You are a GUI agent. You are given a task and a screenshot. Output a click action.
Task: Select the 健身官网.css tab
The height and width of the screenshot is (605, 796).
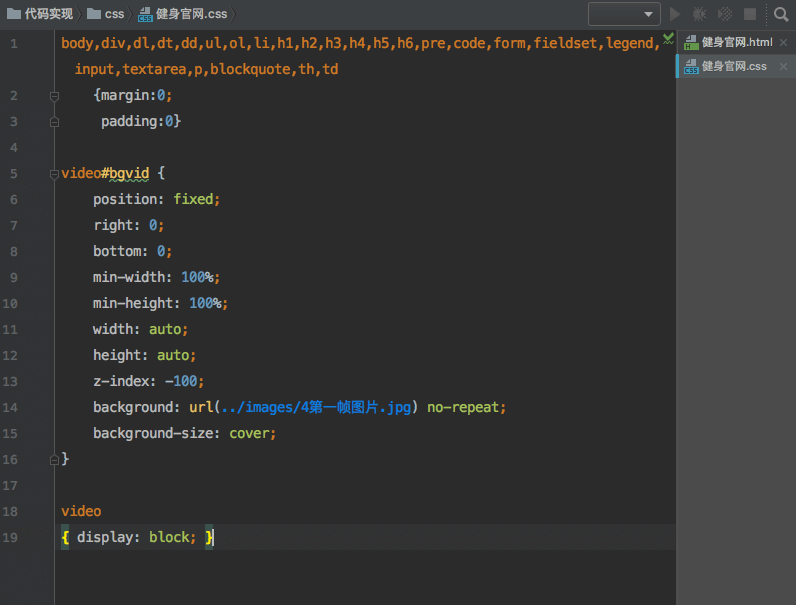[x=733, y=66]
